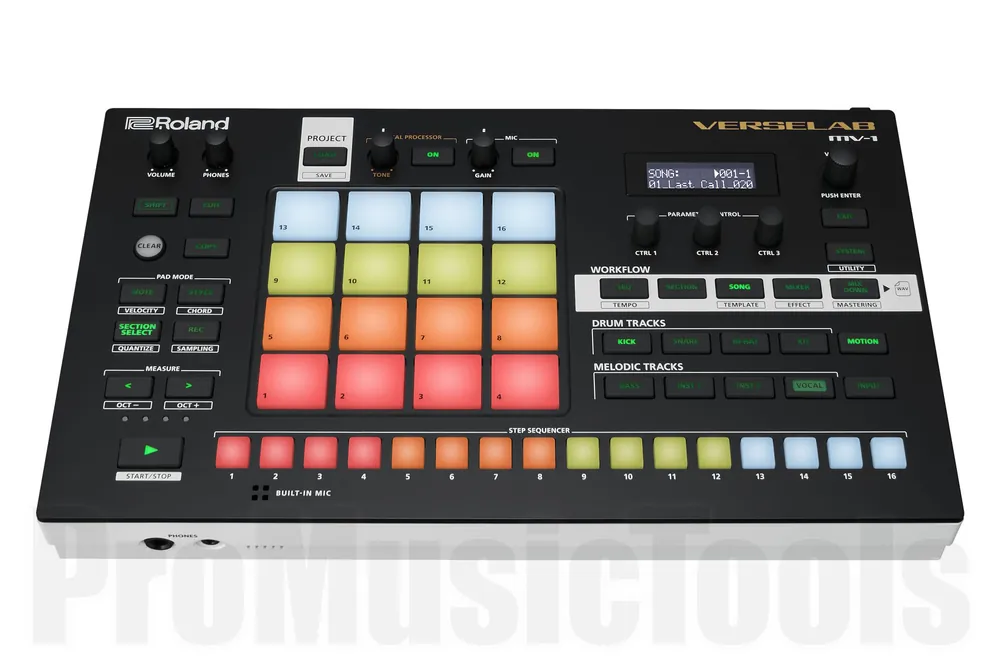Tap the SONG display screen
The width and height of the screenshot is (1000, 666).
tap(700, 176)
